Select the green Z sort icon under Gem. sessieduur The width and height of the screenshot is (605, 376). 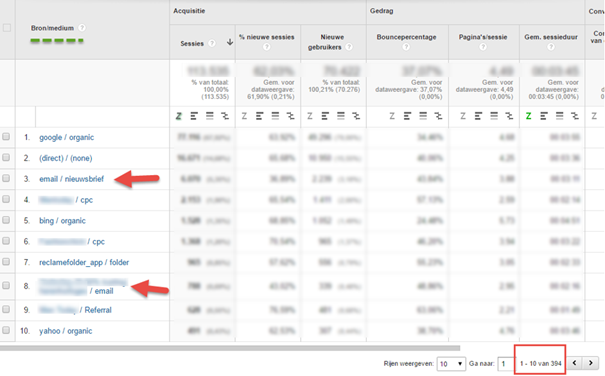coord(528,116)
